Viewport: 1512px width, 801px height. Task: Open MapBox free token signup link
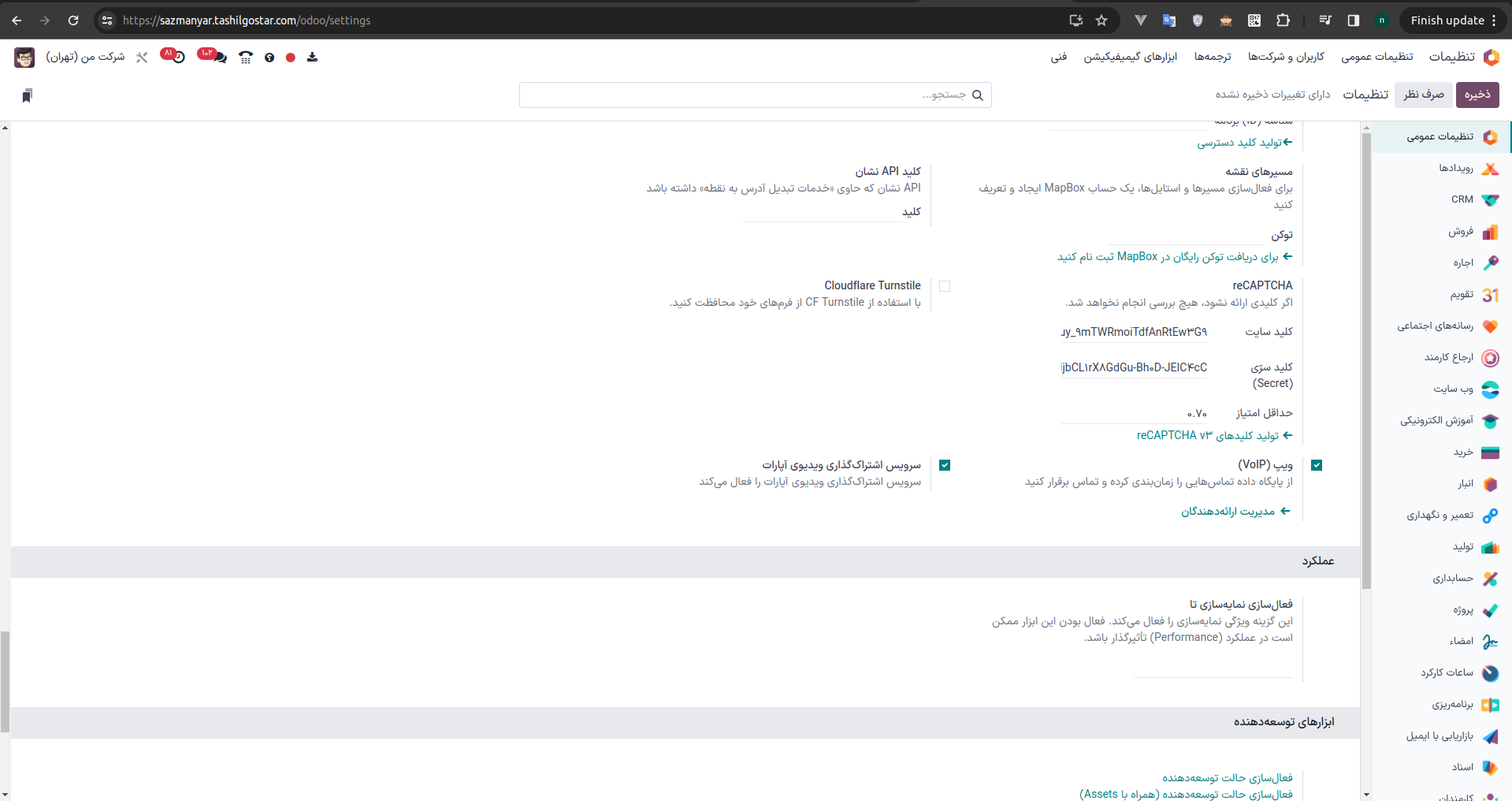point(1175,257)
